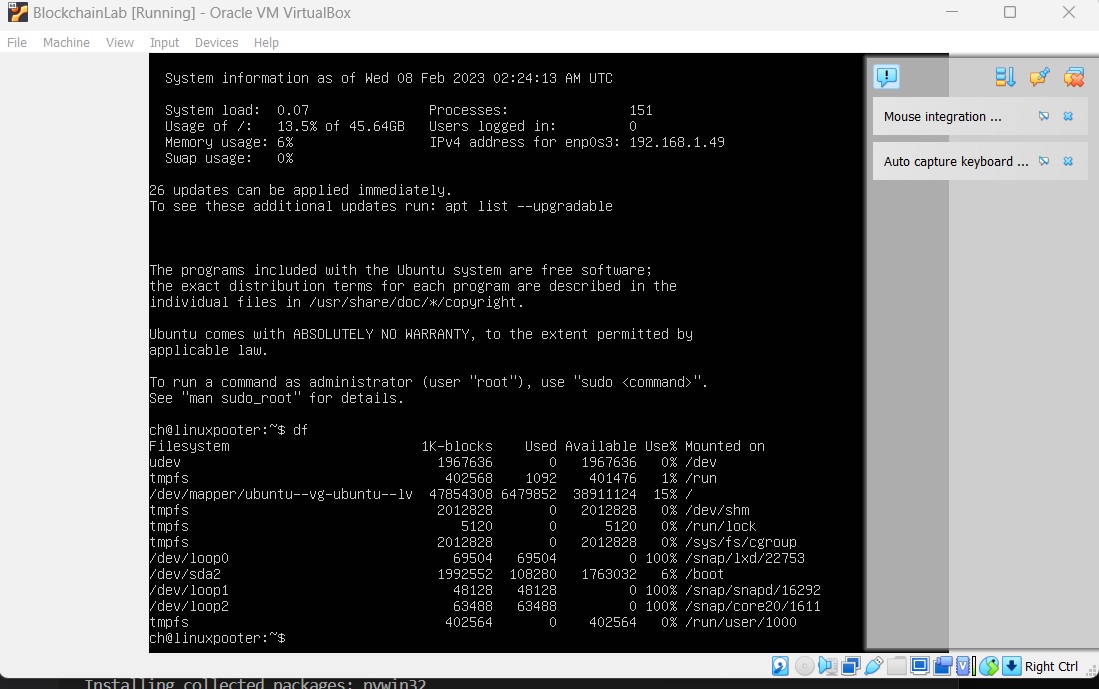The image size is (1099, 689).
Task: Click the shared folders status icon
Action: pyautogui.click(x=896, y=666)
